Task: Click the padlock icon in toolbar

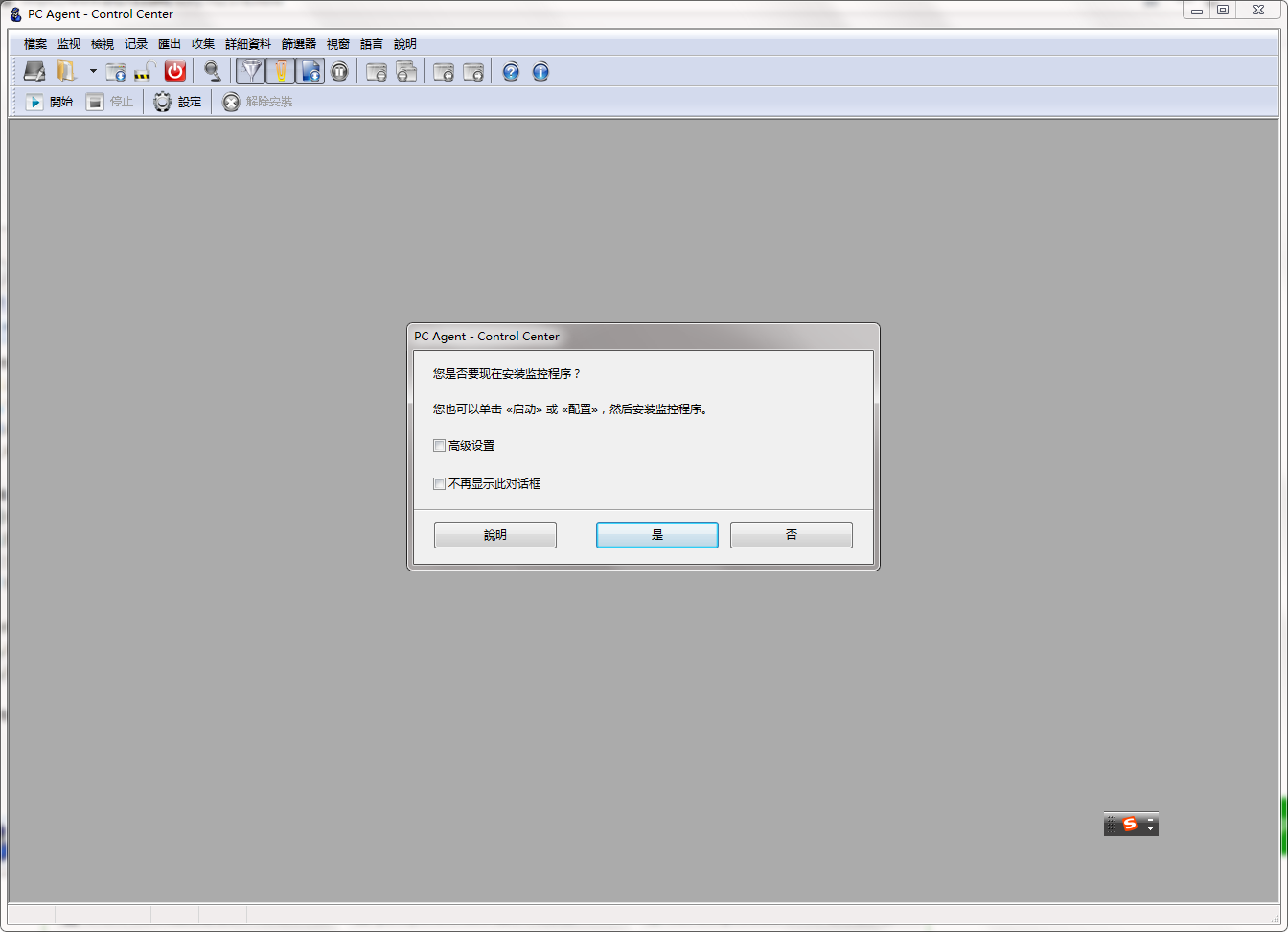Action: (145, 72)
